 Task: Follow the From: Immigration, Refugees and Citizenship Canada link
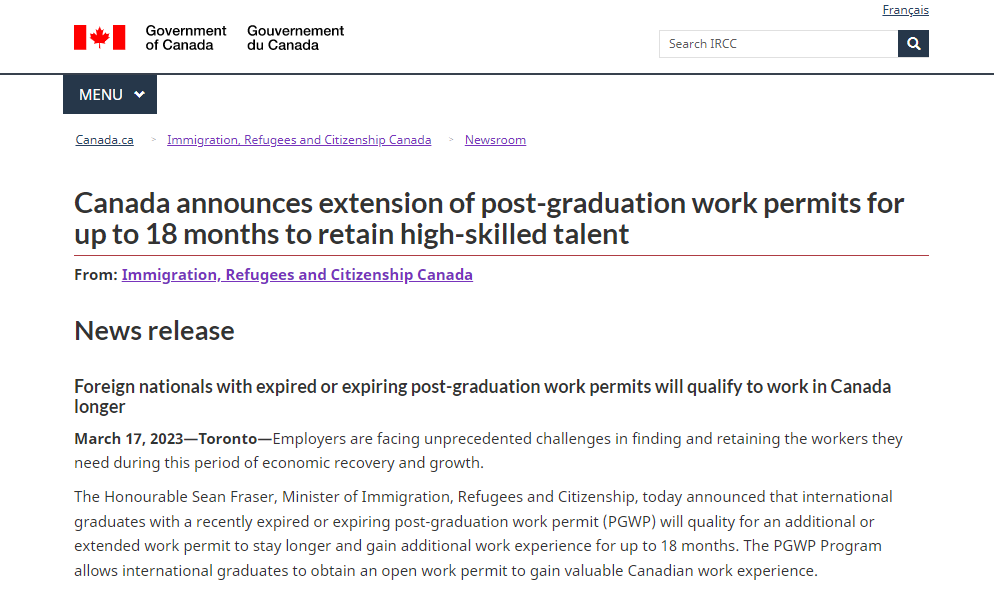pos(297,274)
